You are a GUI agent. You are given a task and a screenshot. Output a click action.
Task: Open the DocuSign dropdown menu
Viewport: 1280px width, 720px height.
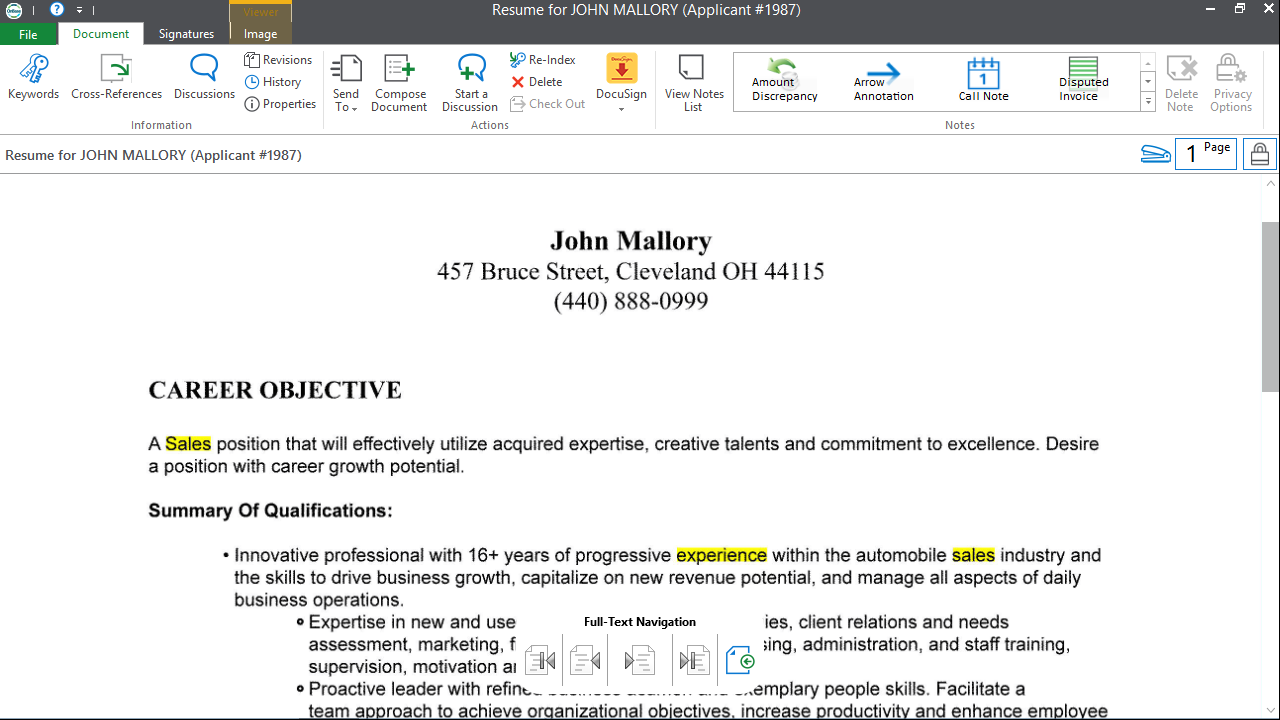621,108
